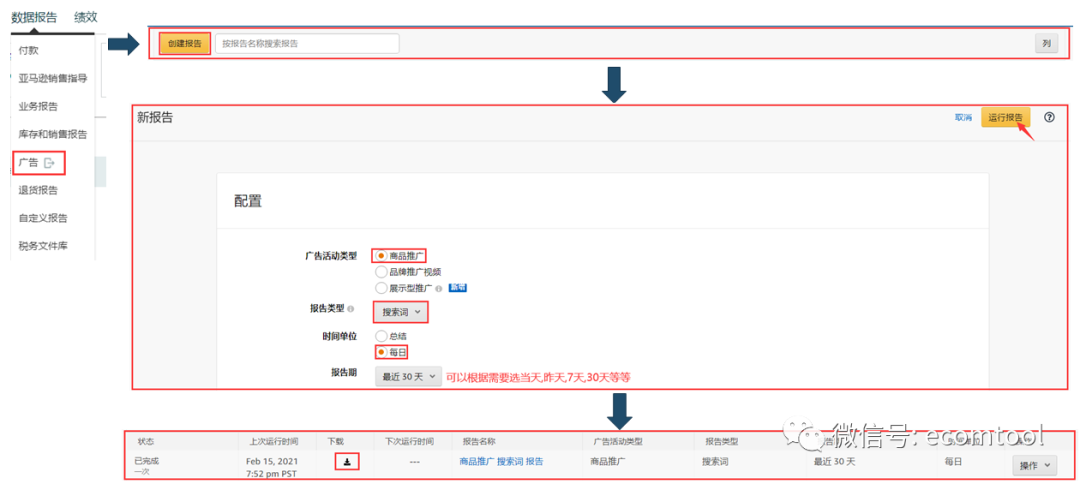Open the help question mark icon

(1050, 117)
